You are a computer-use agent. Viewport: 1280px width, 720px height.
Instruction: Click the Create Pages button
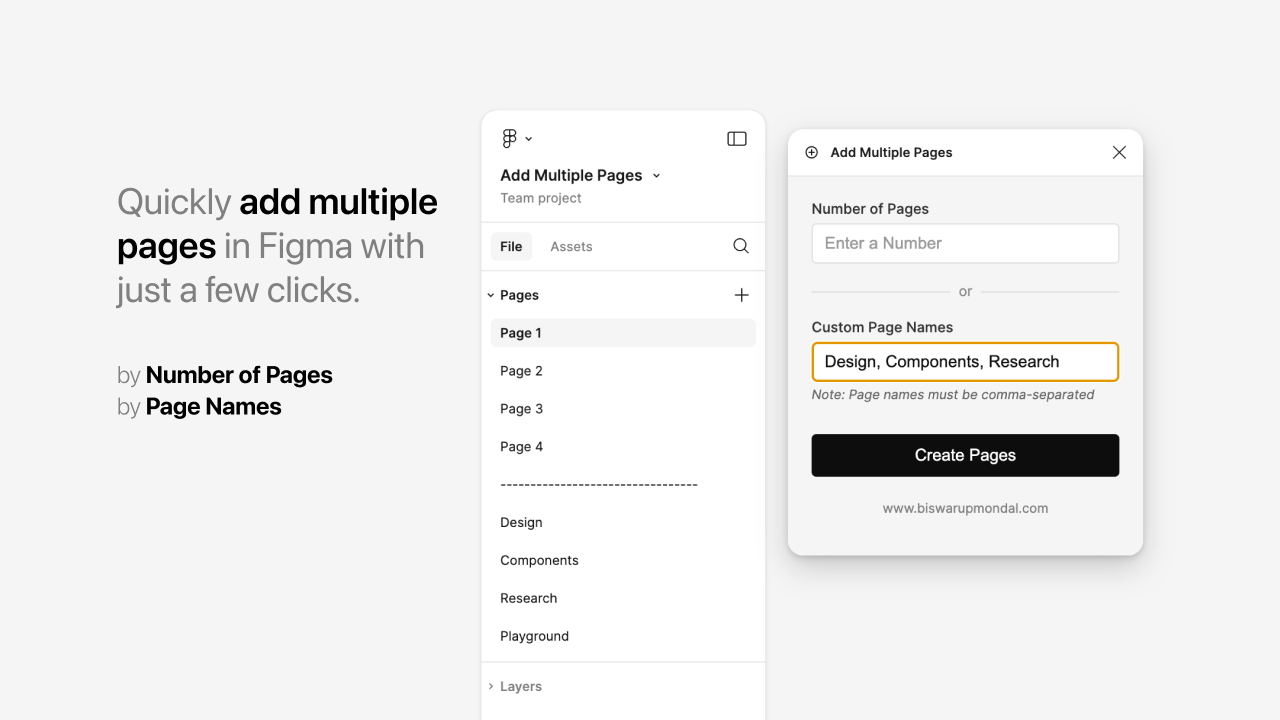(965, 455)
